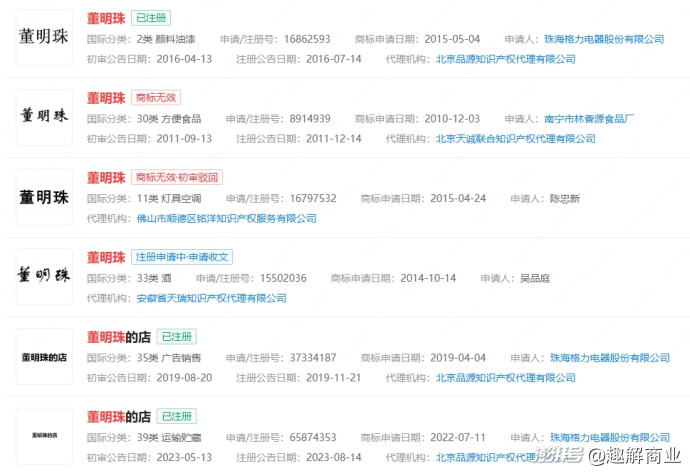This screenshot has width=690, height=476.
Task: Open 董明珠 title of registration 8914939
Action: coord(106,98)
